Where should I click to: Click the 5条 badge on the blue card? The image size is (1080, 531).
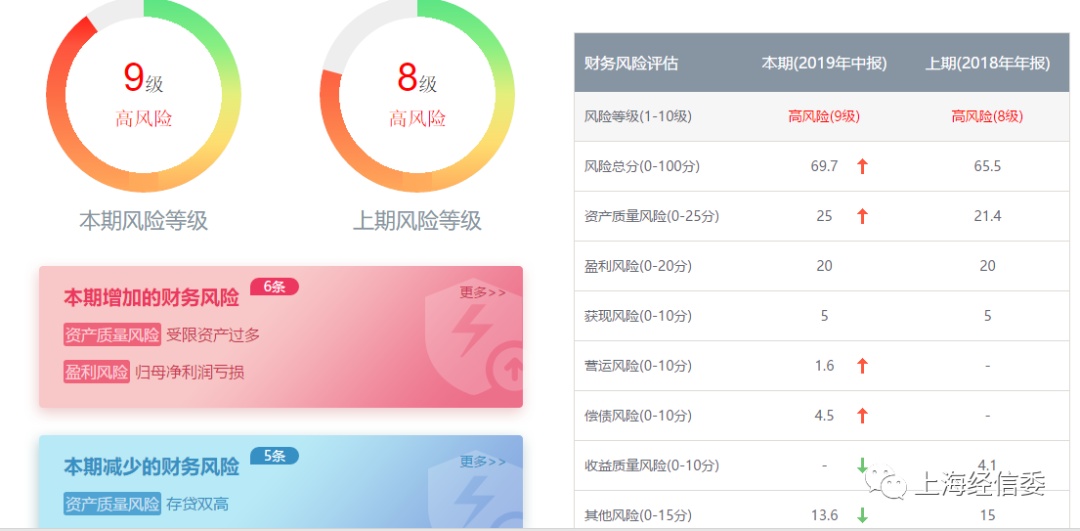coord(274,455)
